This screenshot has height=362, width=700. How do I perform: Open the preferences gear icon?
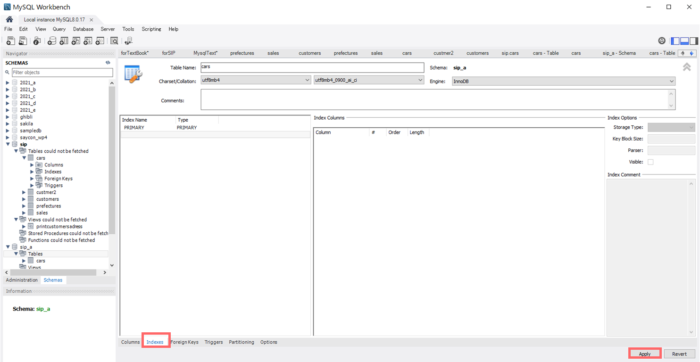[662, 41]
